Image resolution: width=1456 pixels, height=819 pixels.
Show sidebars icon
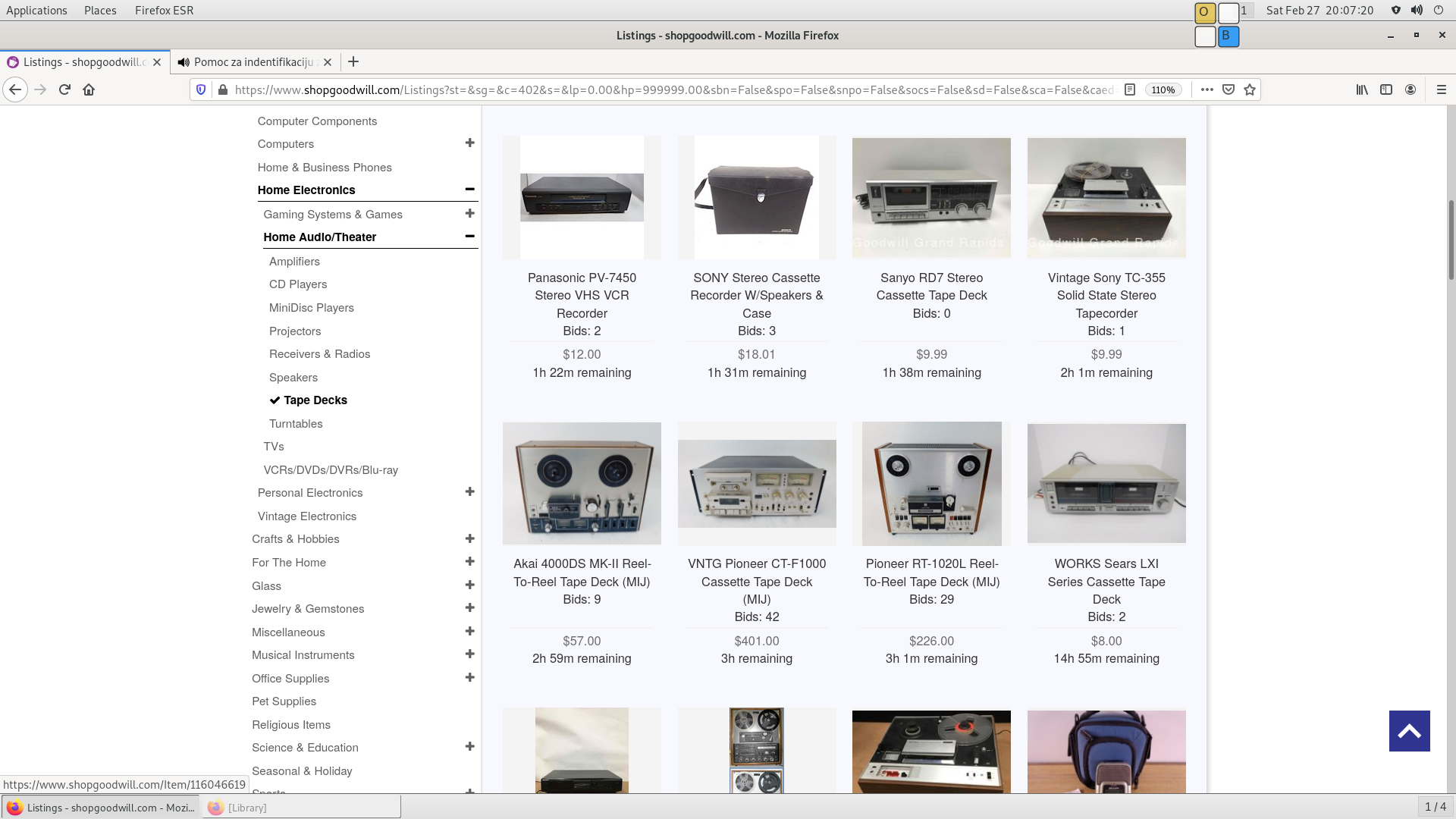tap(1386, 89)
